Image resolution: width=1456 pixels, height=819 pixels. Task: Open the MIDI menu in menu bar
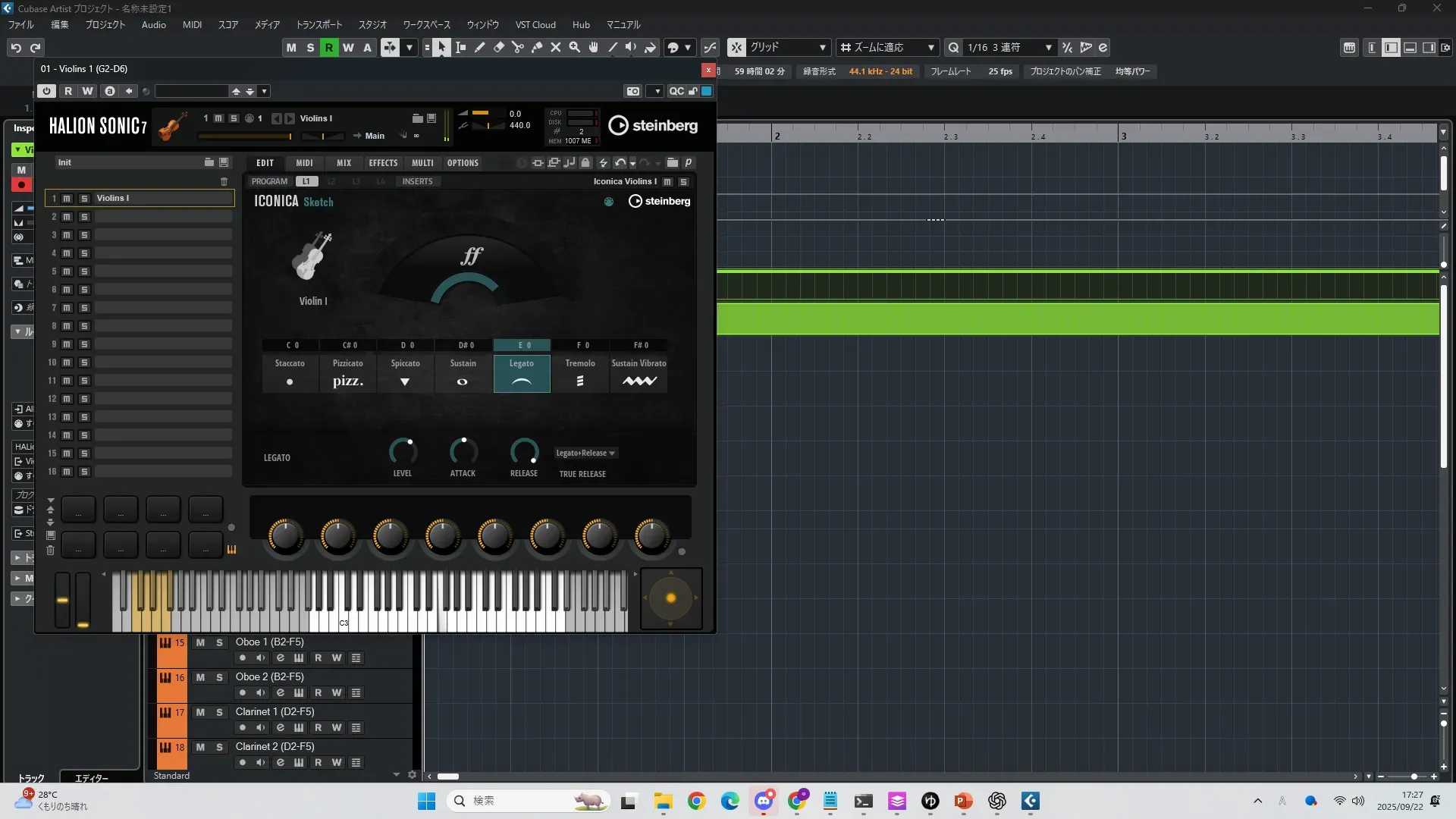pos(192,24)
